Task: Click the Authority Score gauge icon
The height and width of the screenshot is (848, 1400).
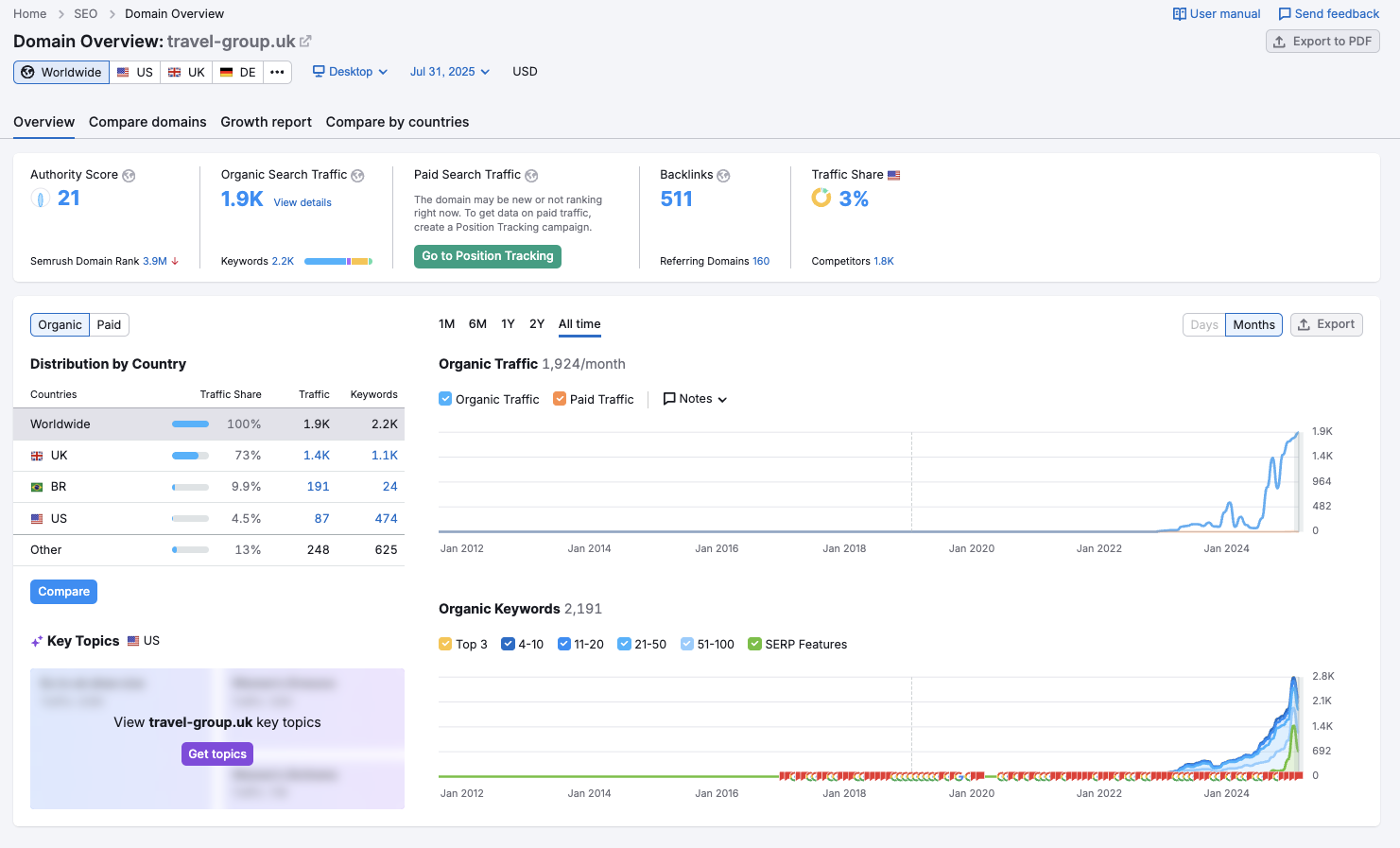Action: point(40,198)
